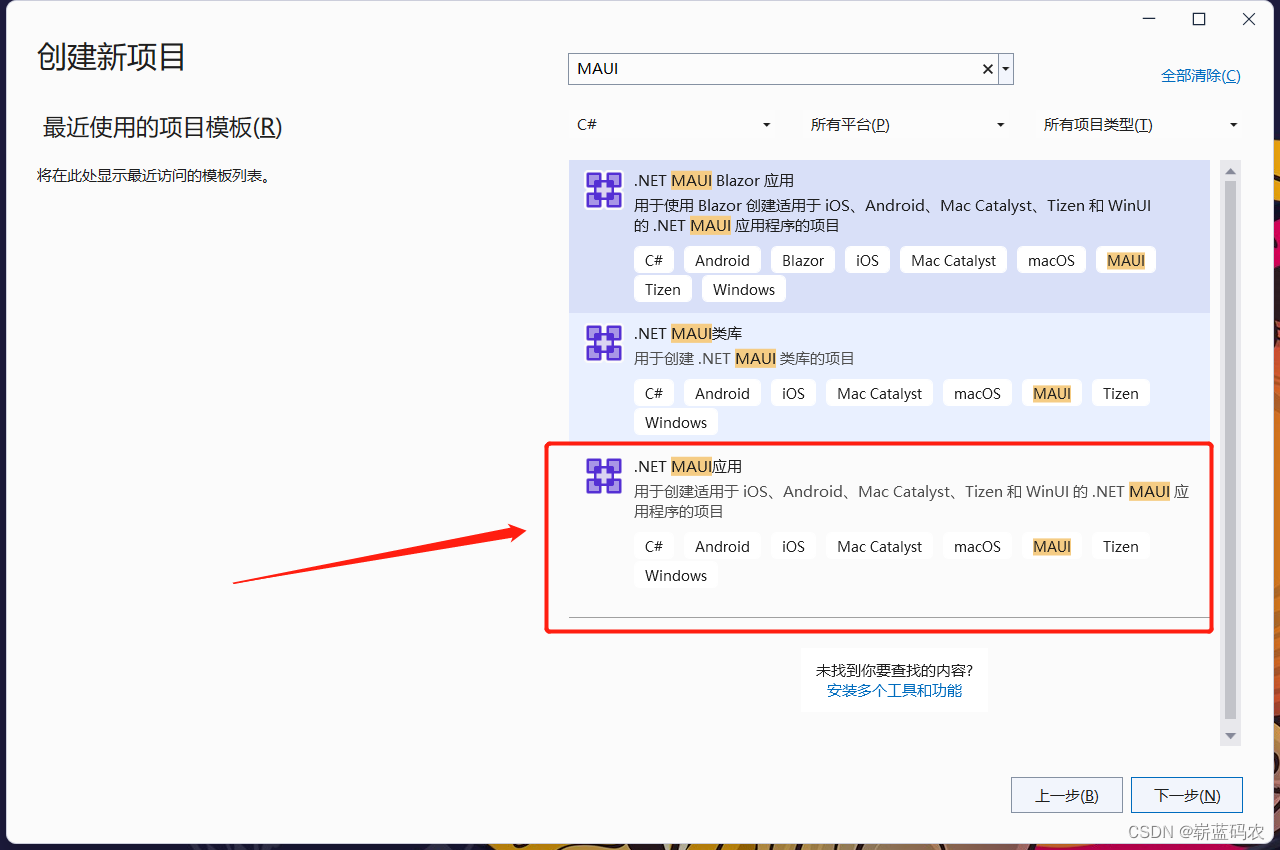The width and height of the screenshot is (1280, 850).
Task: Click the Tizen tag in Blazor template
Action: (x=662, y=290)
